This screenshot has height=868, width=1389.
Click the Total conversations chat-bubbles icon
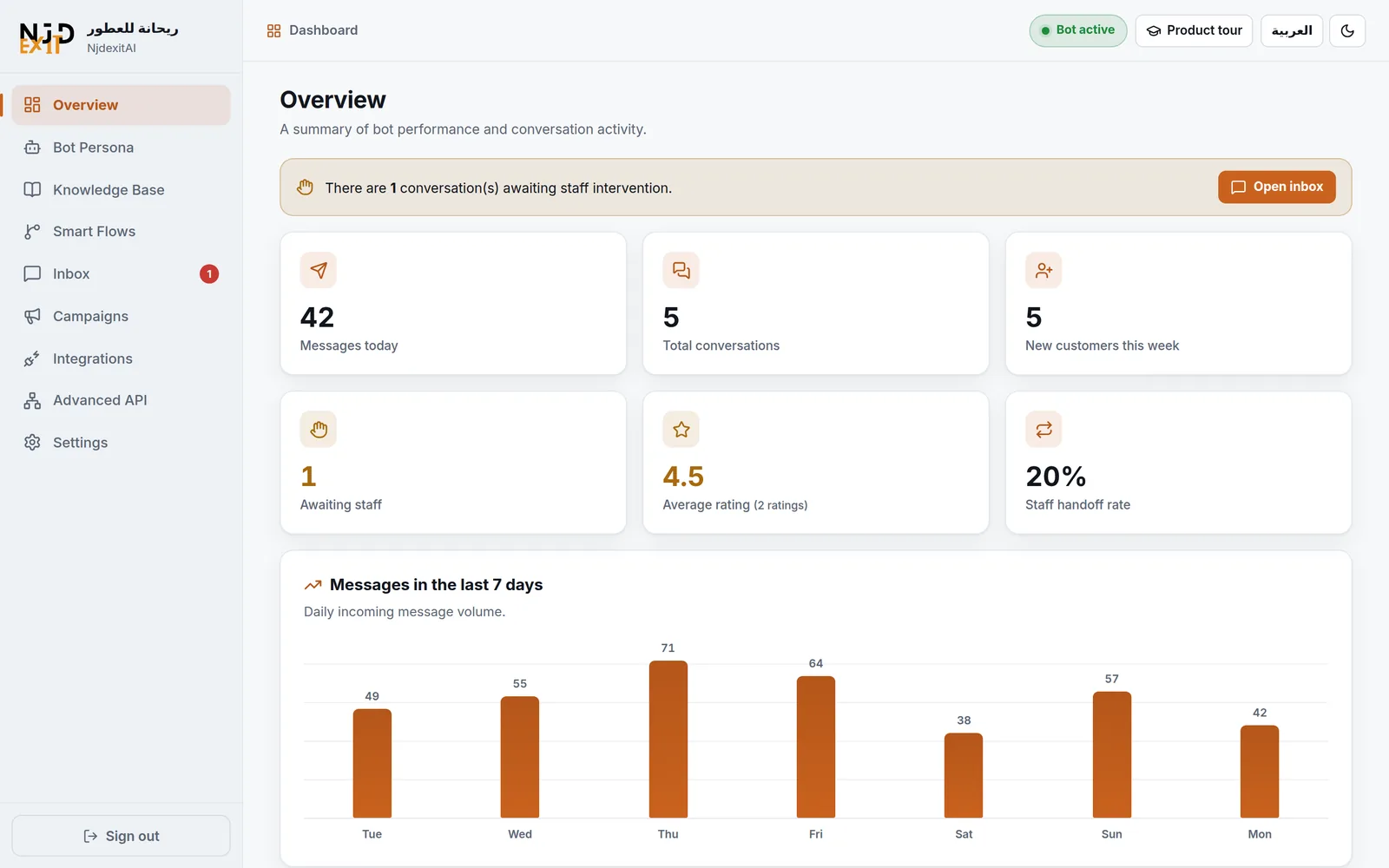pos(681,270)
